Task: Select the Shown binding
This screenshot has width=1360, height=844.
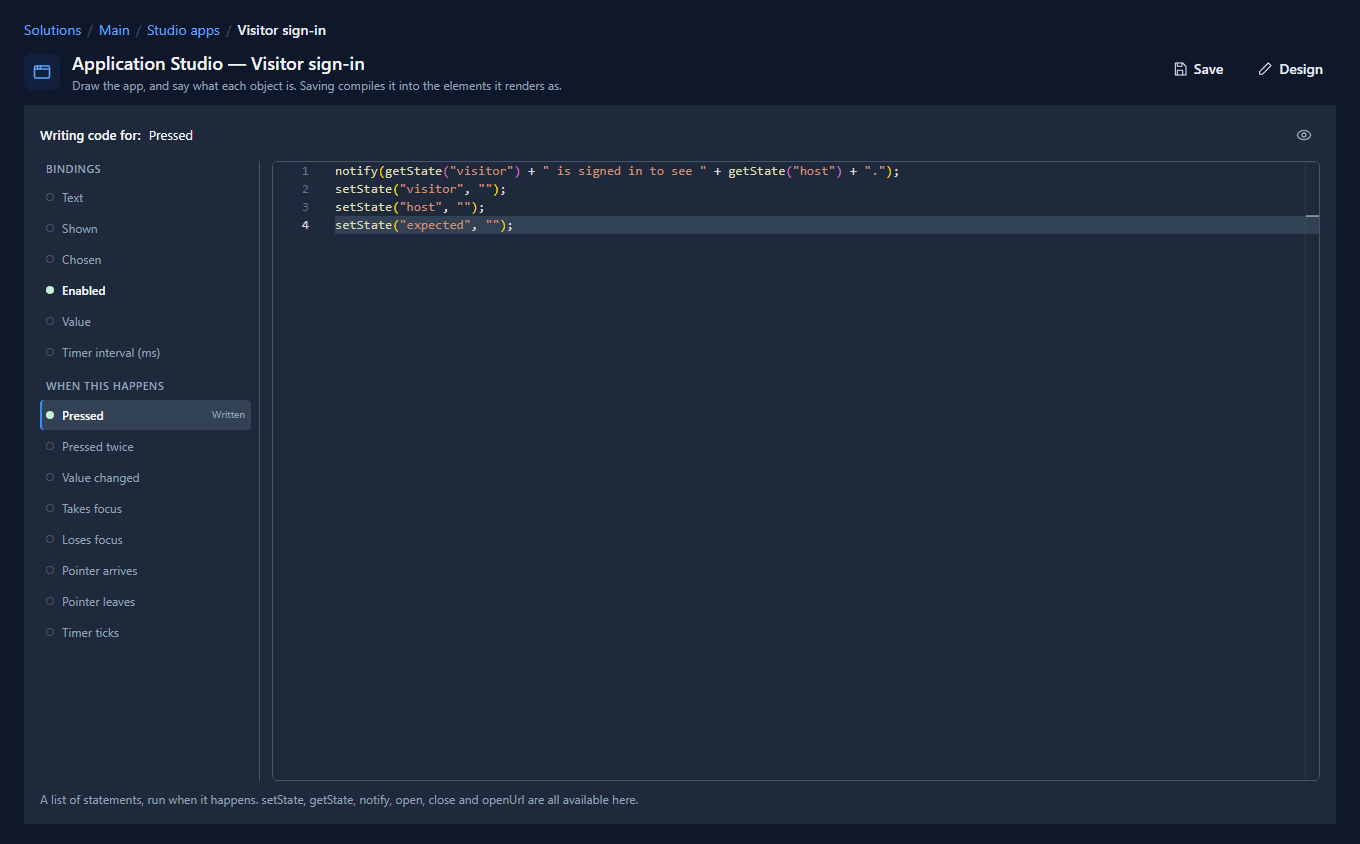Action: pos(145,229)
